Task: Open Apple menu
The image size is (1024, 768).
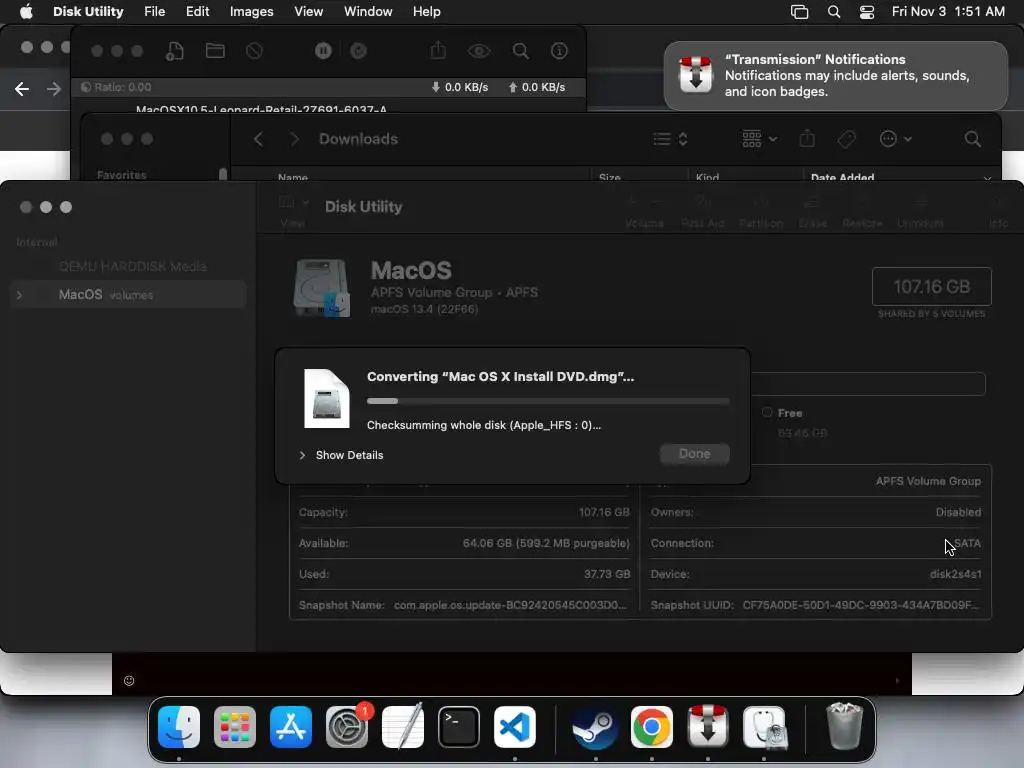Action: pos(26,12)
